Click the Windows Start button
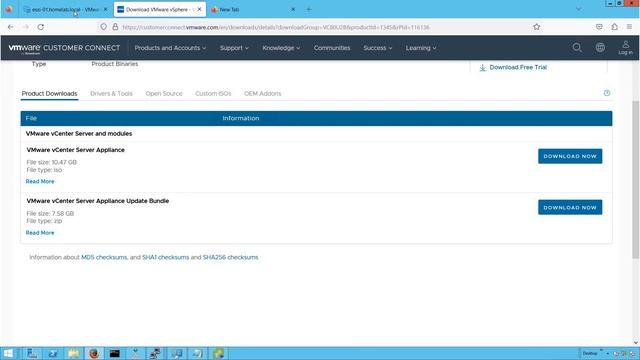Image resolution: width=640 pixels, height=360 pixels. click(x=8, y=353)
